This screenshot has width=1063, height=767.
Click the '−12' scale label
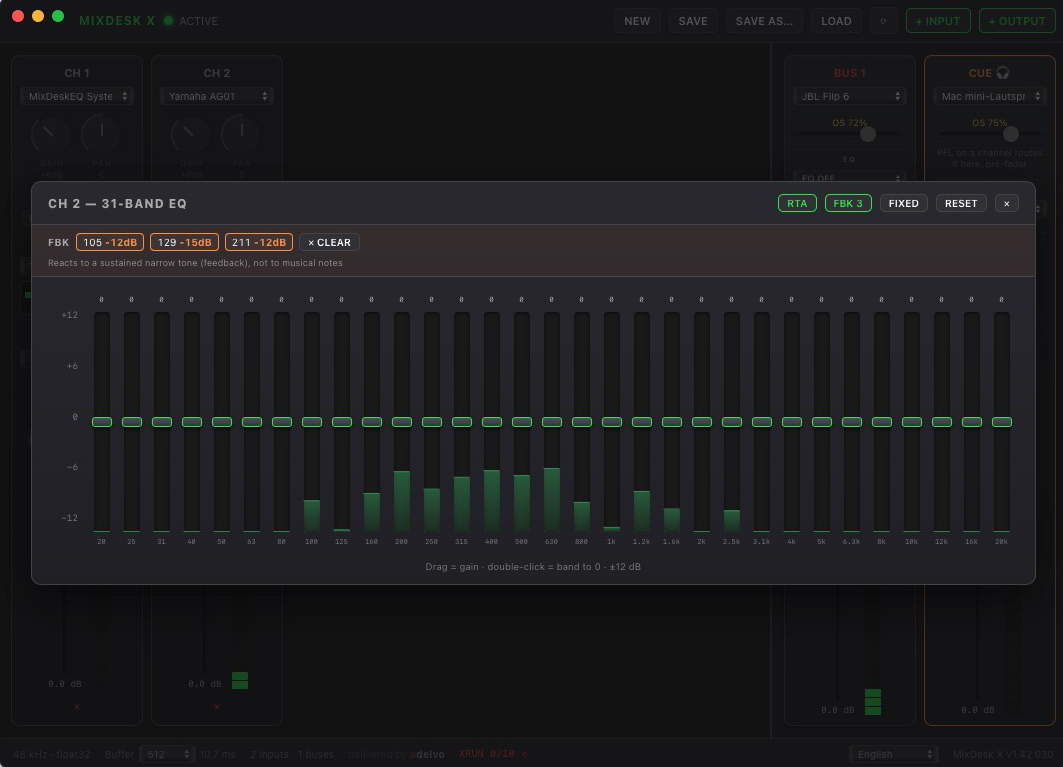[69, 517]
